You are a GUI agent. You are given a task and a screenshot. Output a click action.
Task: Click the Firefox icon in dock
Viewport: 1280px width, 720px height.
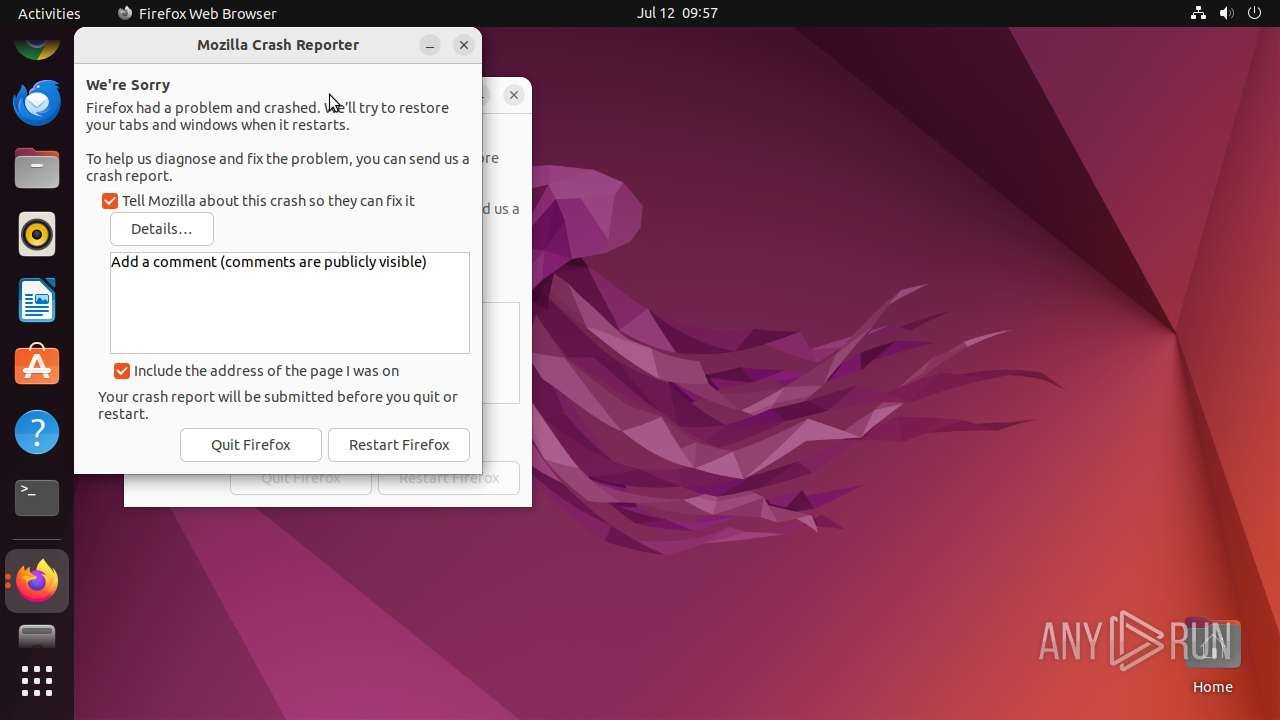(x=37, y=581)
